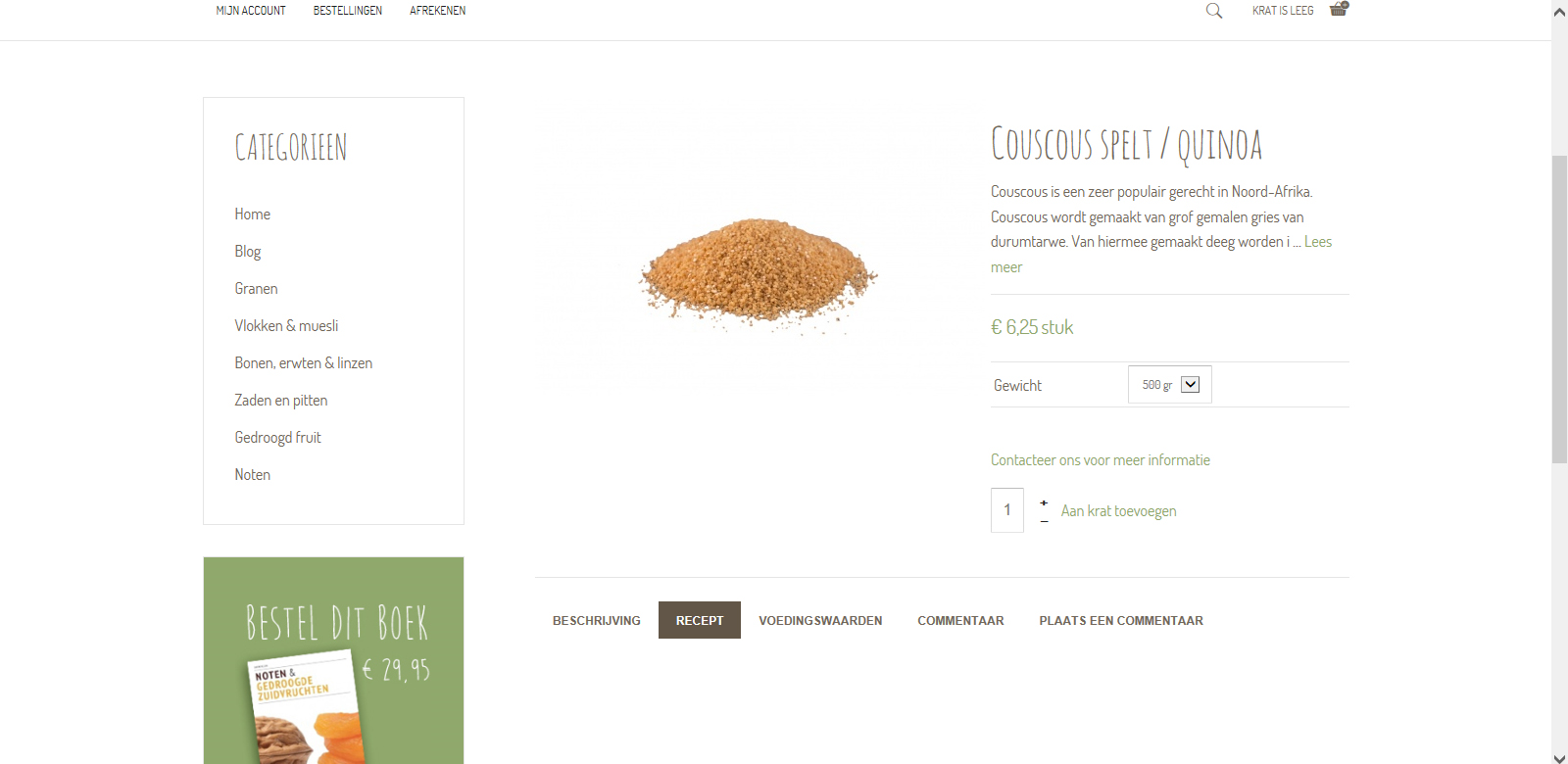Click the quantity input field
The width and height of the screenshot is (1568, 764).
click(1007, 510)
